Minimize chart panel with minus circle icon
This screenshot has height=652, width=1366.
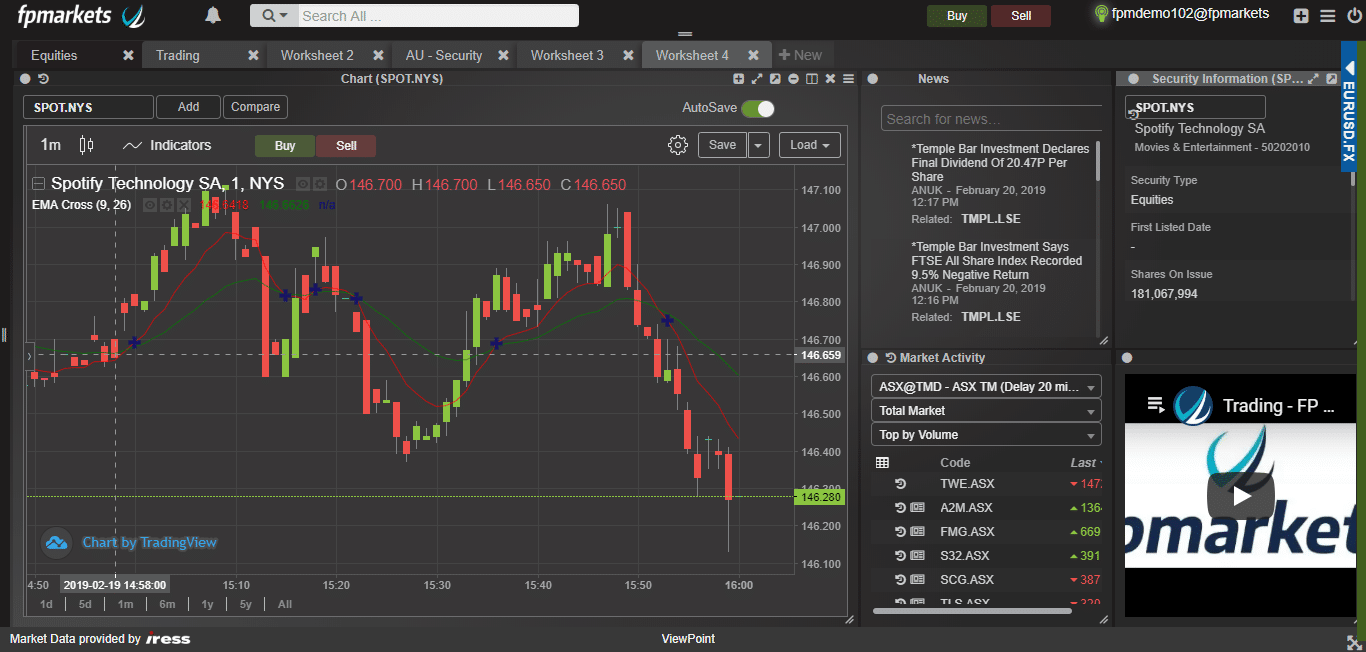pos(793,79)
